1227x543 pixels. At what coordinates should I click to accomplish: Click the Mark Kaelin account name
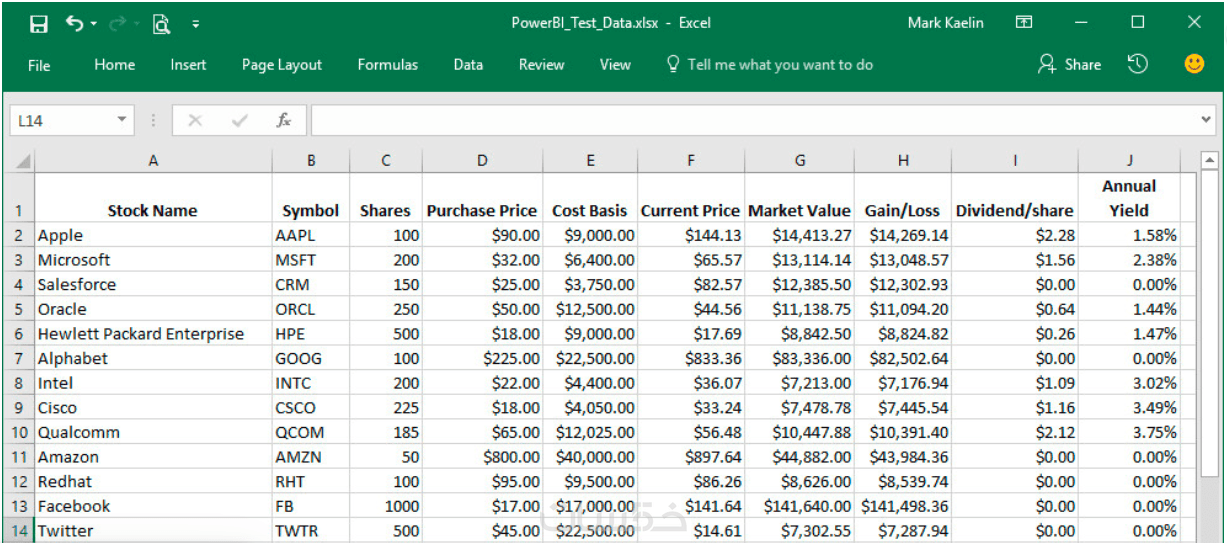pos(945,22)
